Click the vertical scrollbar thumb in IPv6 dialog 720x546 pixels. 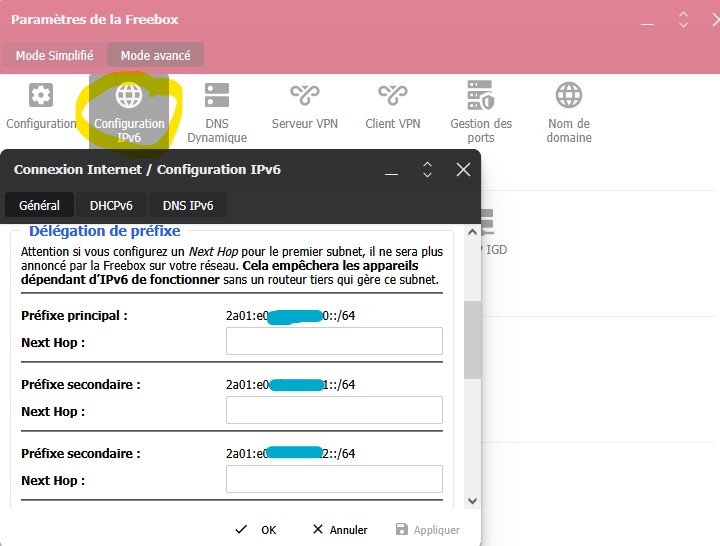pos(472,340)
